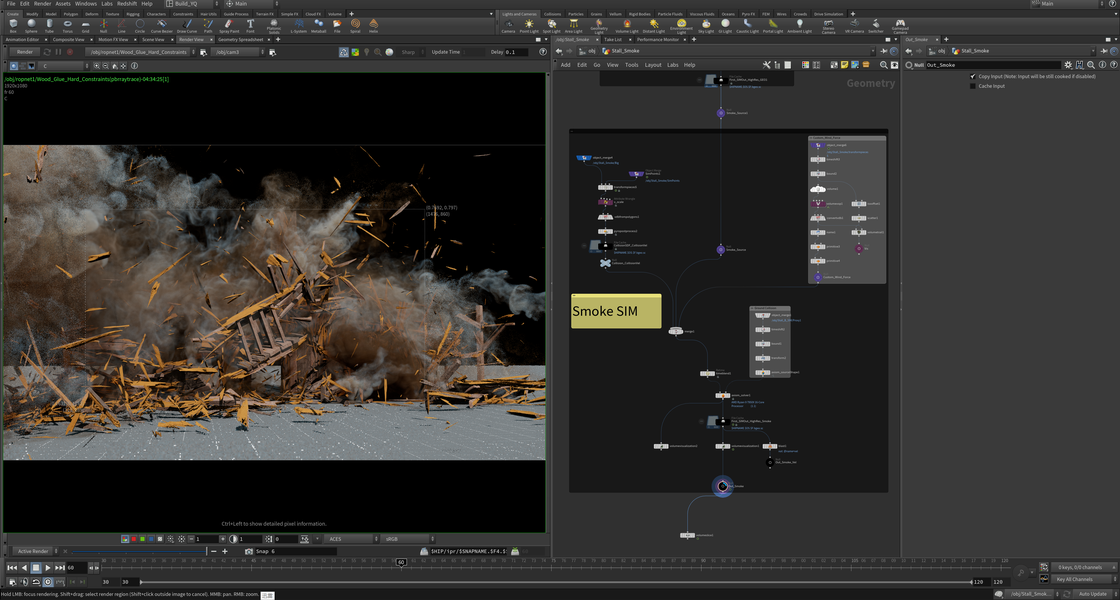1120x600 pixels.
Task: Pick the Area Light tool on the shelf
Action: pos(573,24)
